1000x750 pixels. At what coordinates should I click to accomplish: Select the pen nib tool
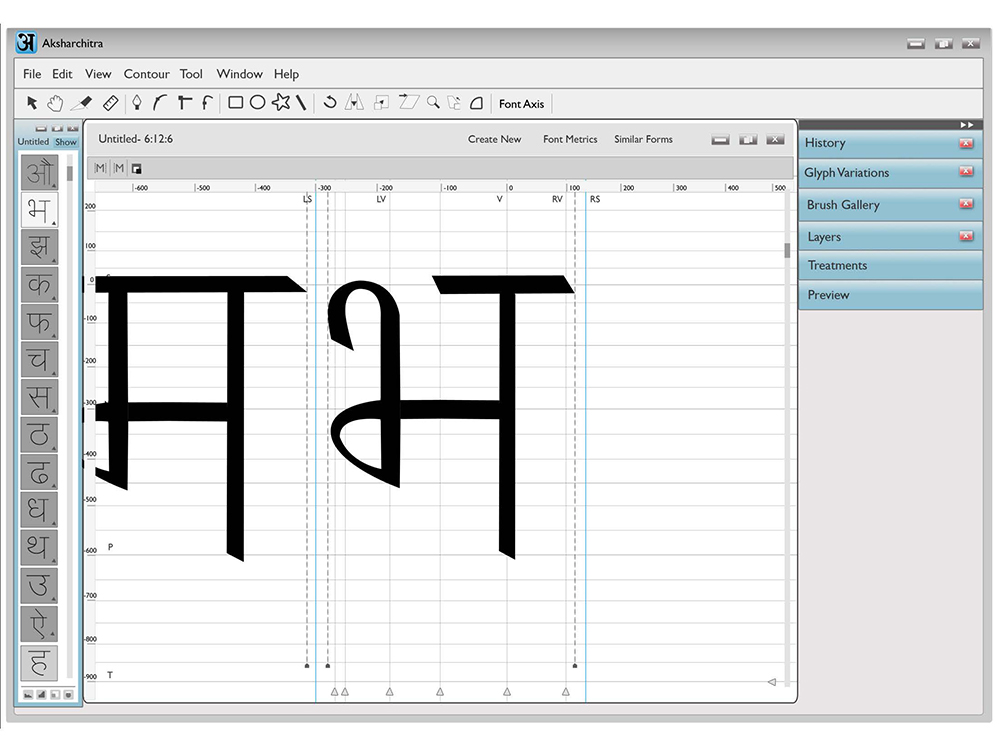coord(136,103)
